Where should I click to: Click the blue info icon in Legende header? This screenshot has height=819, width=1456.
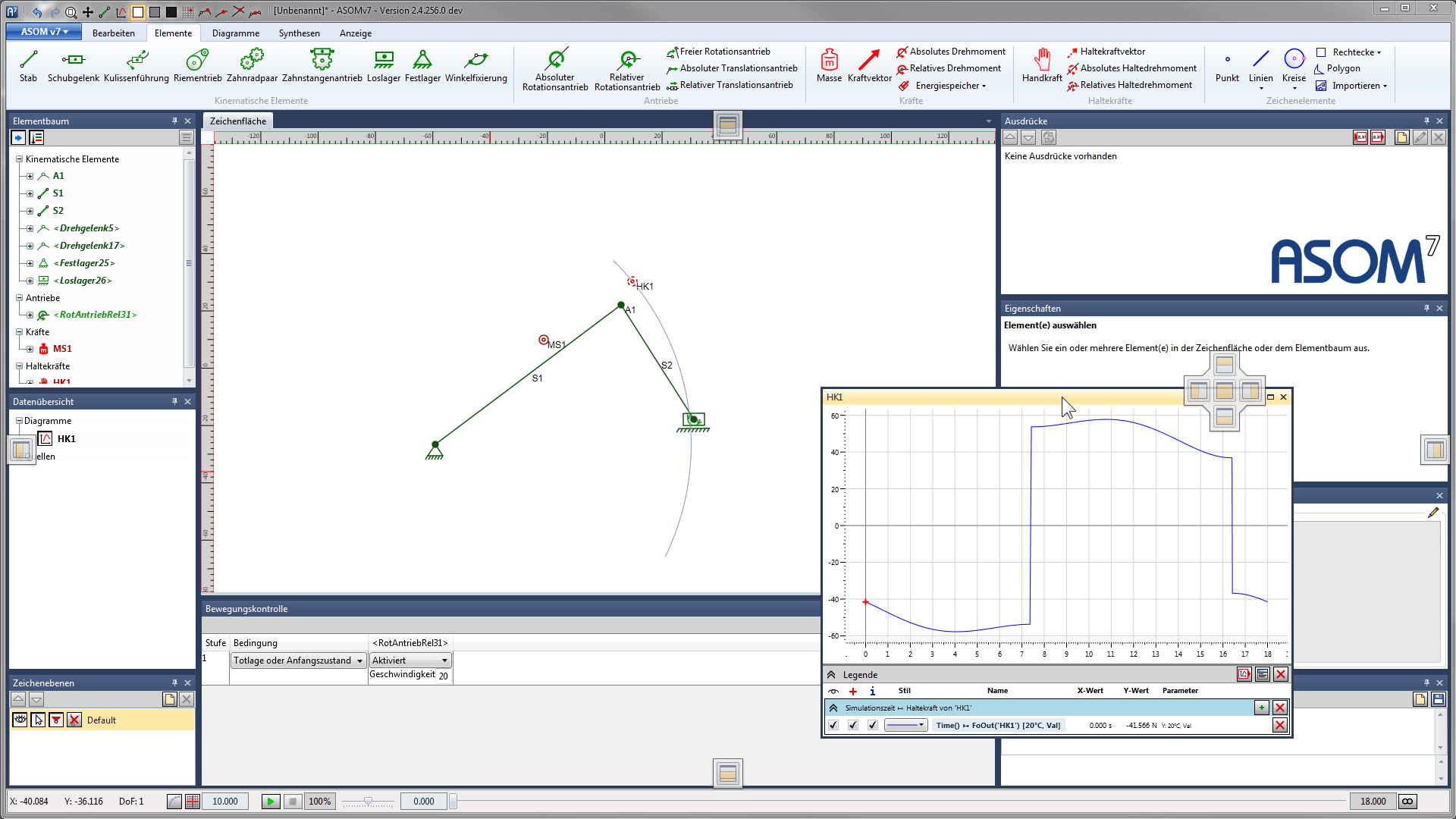point(872,691)
